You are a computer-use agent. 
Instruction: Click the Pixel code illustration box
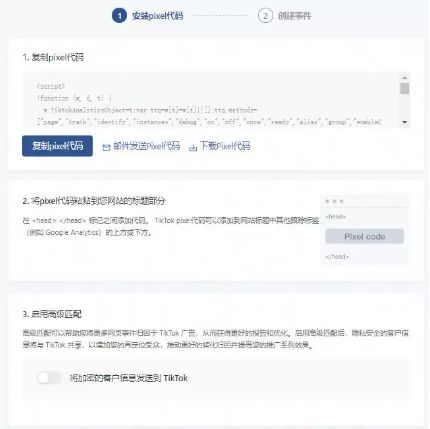(x=364, y=236)
